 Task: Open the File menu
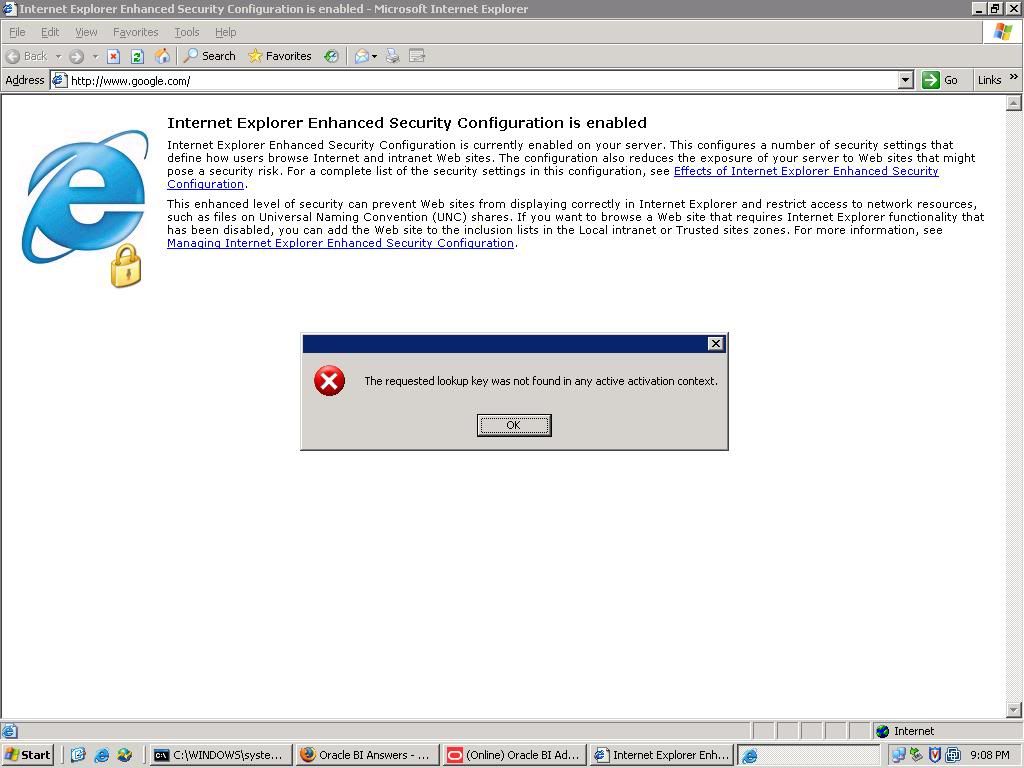click(17, 32)
